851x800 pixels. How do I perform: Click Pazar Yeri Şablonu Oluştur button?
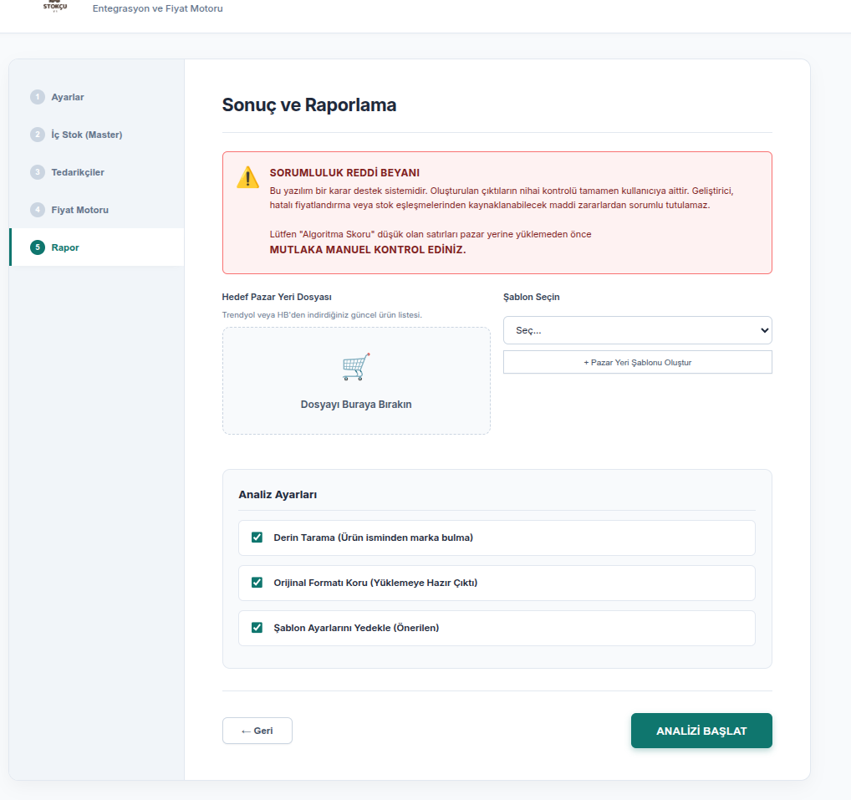tap(637, 362)
